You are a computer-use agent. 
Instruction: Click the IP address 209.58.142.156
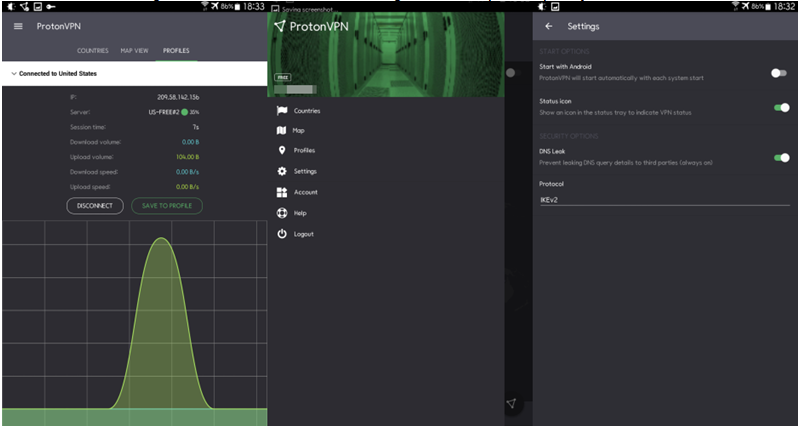(x=178, y=97)
